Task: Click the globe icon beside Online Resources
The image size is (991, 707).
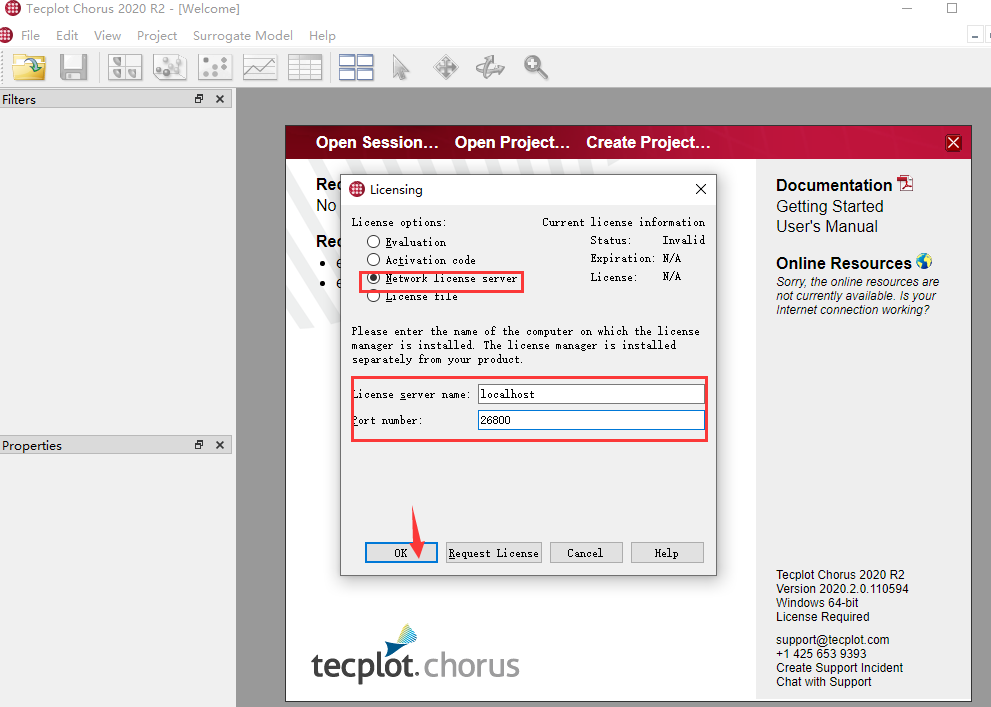Action: [924, 261]
